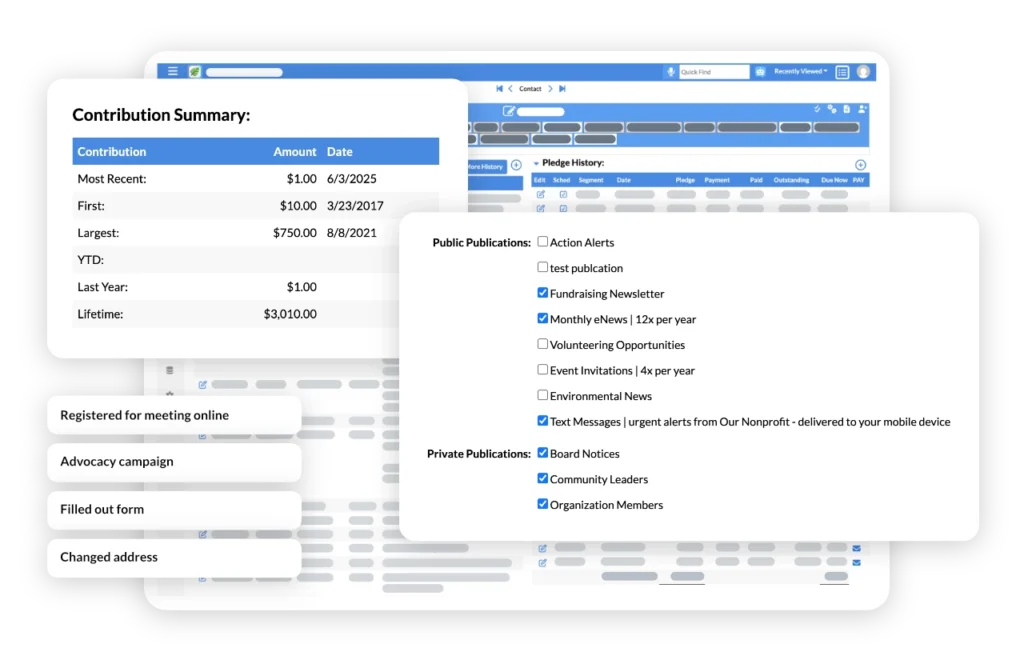The width and height of the screenshot is (1024, 664).
Task: Click the double checkmark icon in contact header
Action: [x=817, y=109]
